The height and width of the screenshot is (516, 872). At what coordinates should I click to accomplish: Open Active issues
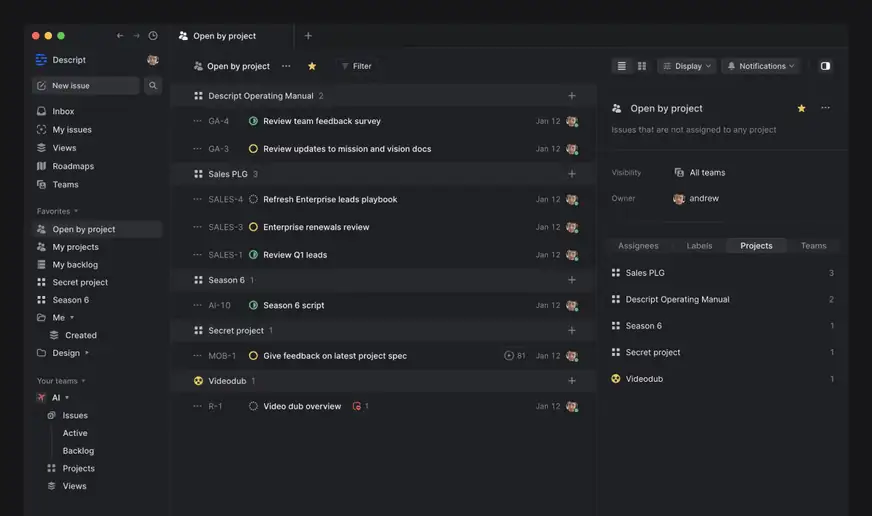(x=75, y=433)
